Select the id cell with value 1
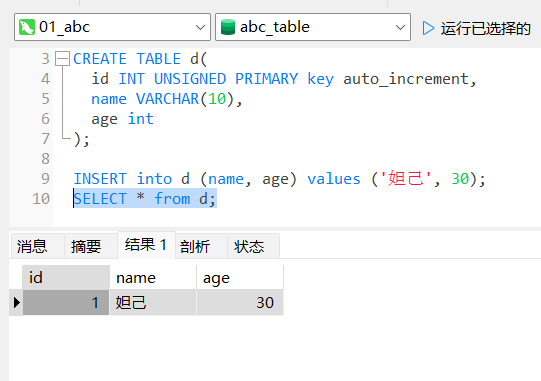Image resolution: width=541 pixels, height=381 pixels. point(66,302)
